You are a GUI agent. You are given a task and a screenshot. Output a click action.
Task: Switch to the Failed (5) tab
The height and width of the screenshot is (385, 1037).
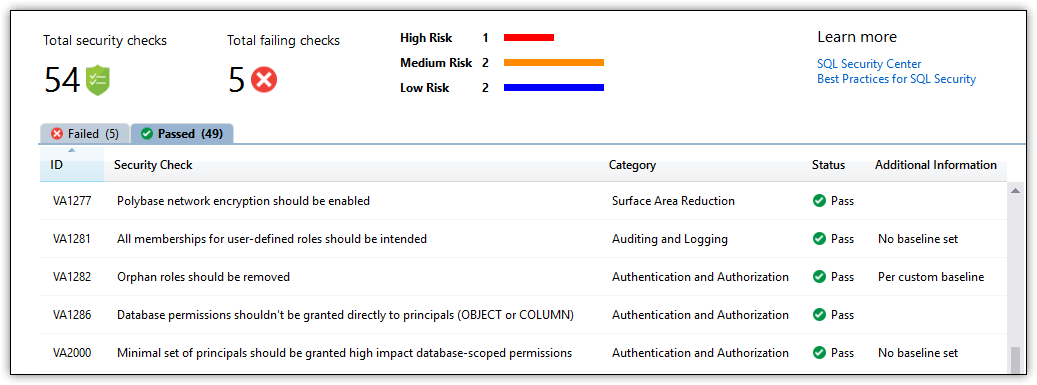(85, 134)
